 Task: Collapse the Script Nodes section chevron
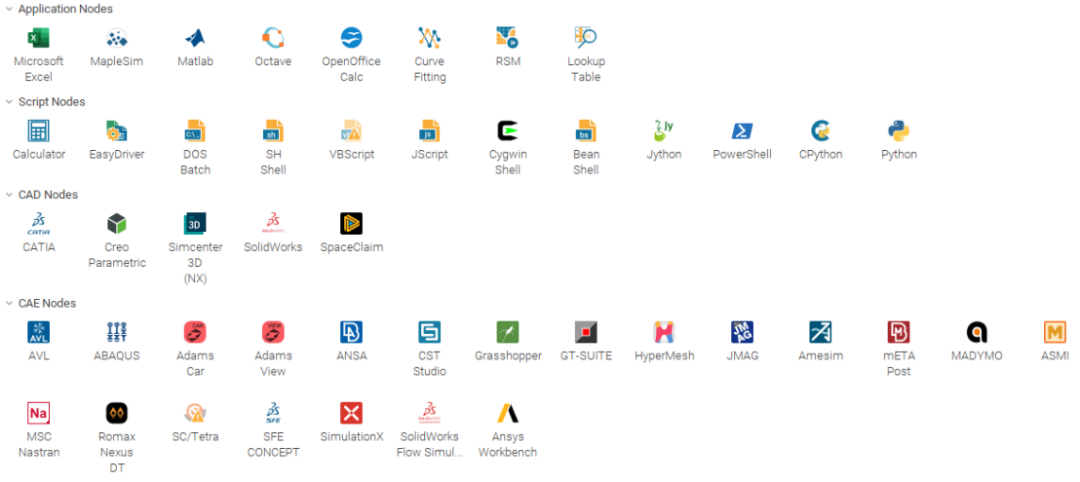9,102
